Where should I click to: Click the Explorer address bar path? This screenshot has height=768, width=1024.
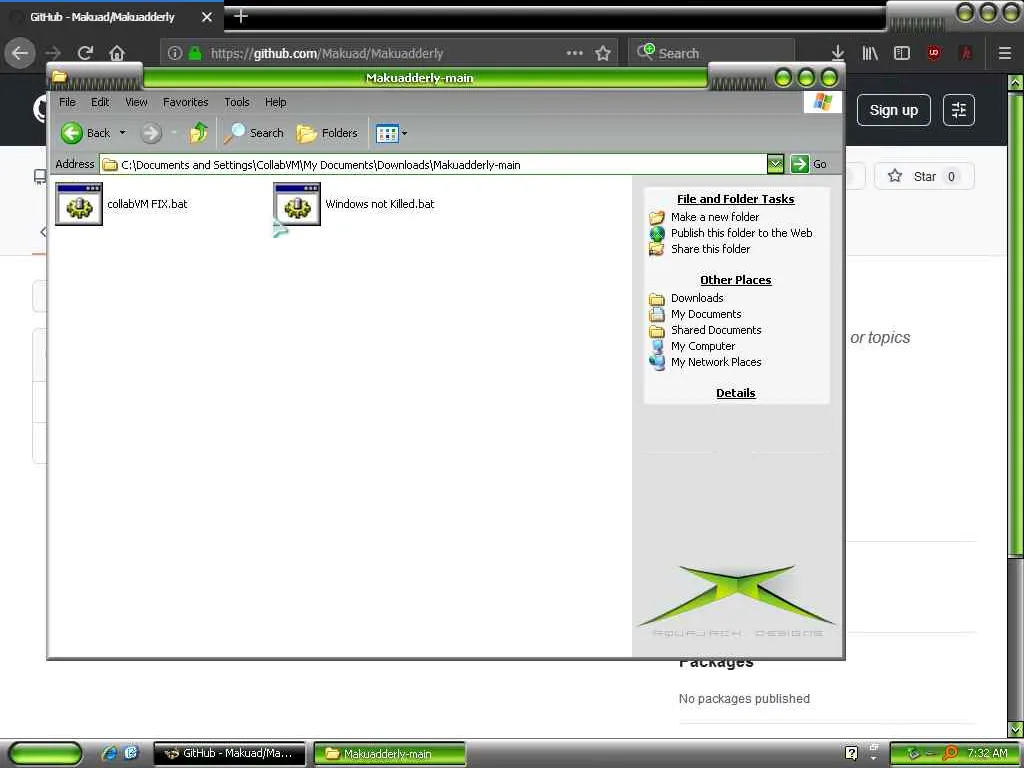pos(434,165)
